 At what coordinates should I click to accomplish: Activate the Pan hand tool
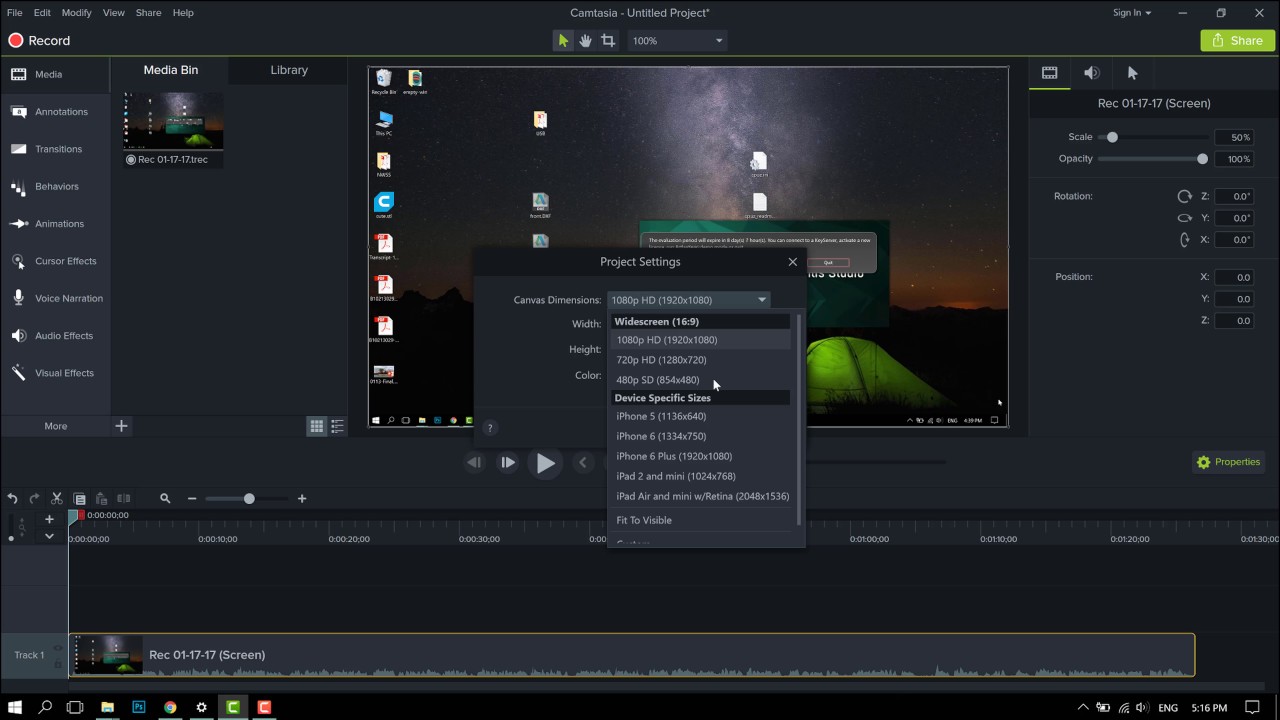(585, 41)
